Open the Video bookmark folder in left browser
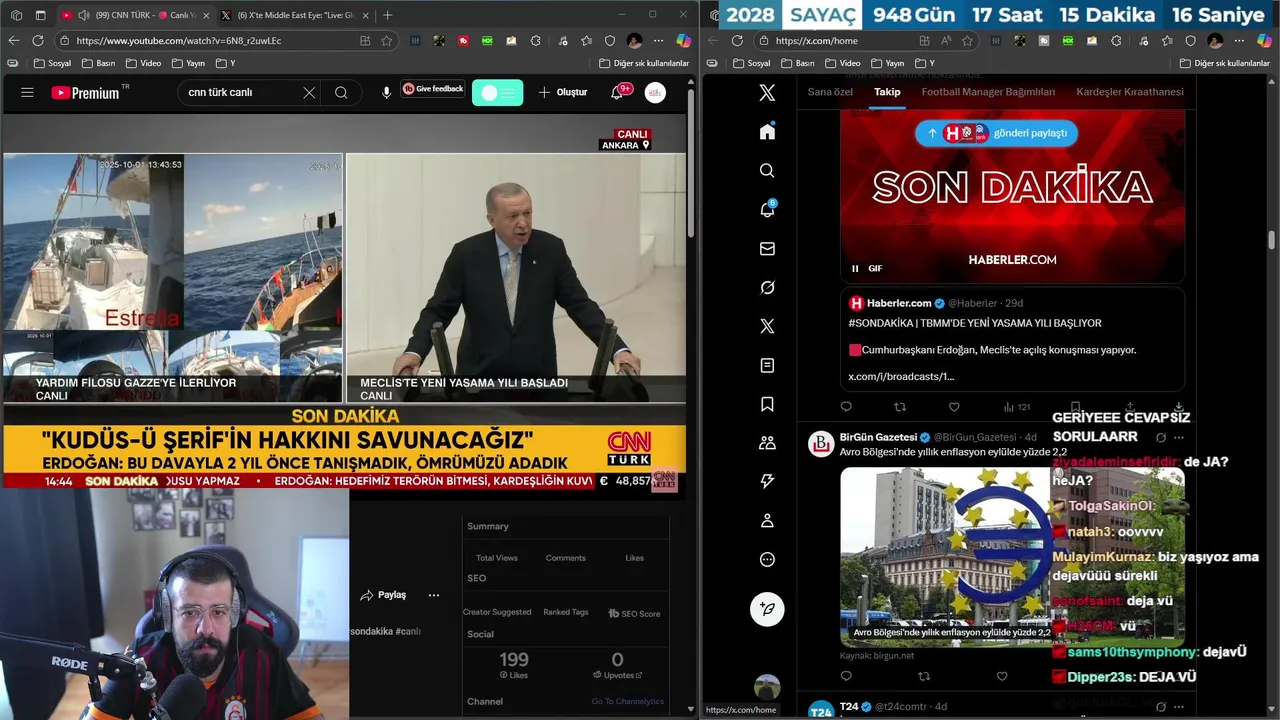This screenshot has height=720, width=1280. point(142,63)
